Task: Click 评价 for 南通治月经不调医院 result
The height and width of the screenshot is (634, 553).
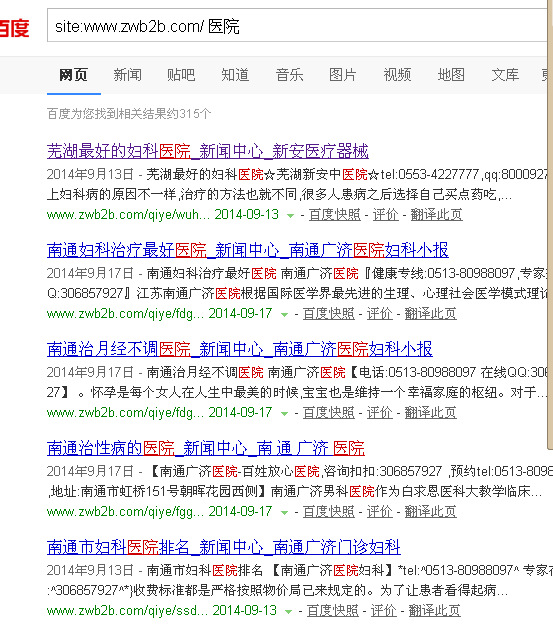Action: click(380, 413)
